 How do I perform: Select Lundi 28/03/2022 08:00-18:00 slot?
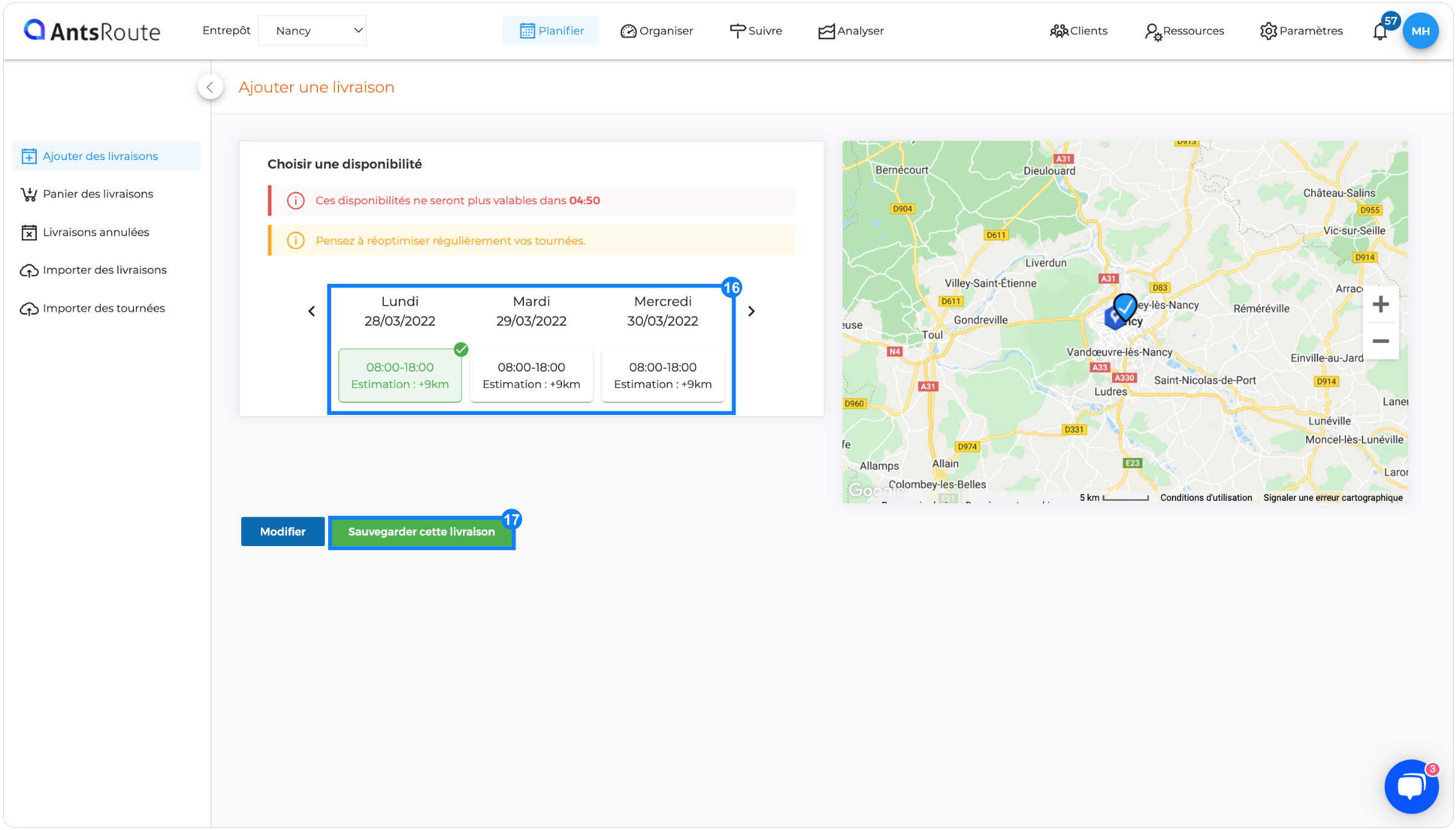(400, 375)
